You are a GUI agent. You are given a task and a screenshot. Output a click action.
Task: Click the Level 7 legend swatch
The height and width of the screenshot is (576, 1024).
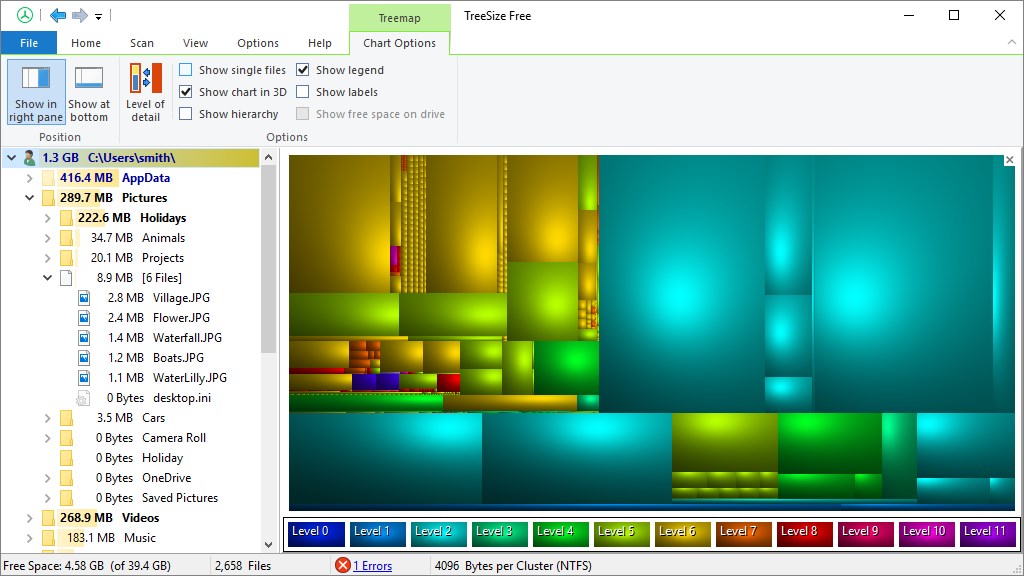tap(743, 534)
